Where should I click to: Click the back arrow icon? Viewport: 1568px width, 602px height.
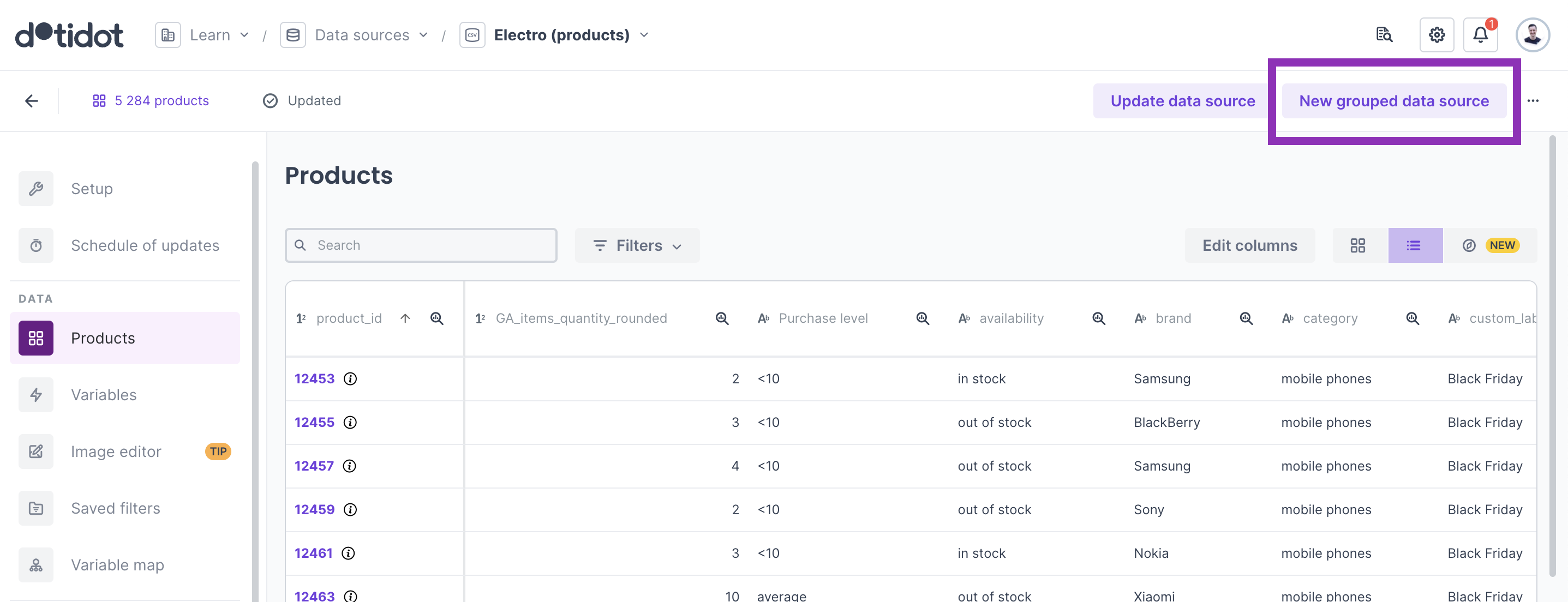[32, 101]
